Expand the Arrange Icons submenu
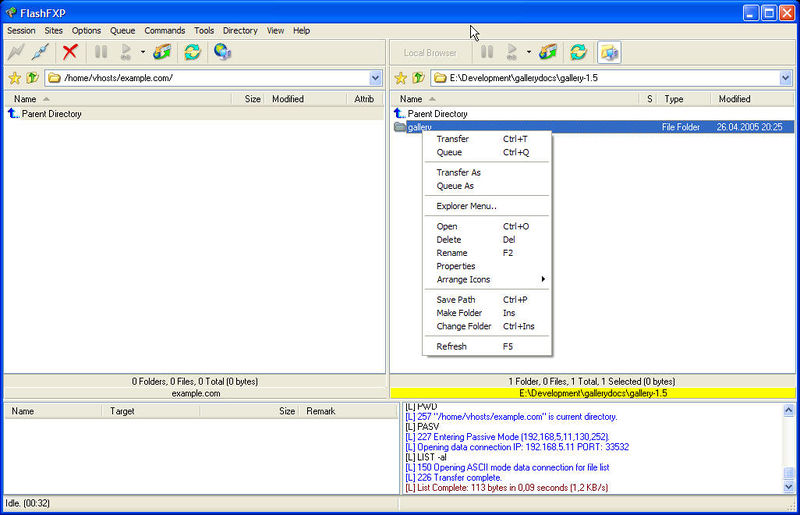The width and height of the screenshot is (800, 515). coord(487,279)
